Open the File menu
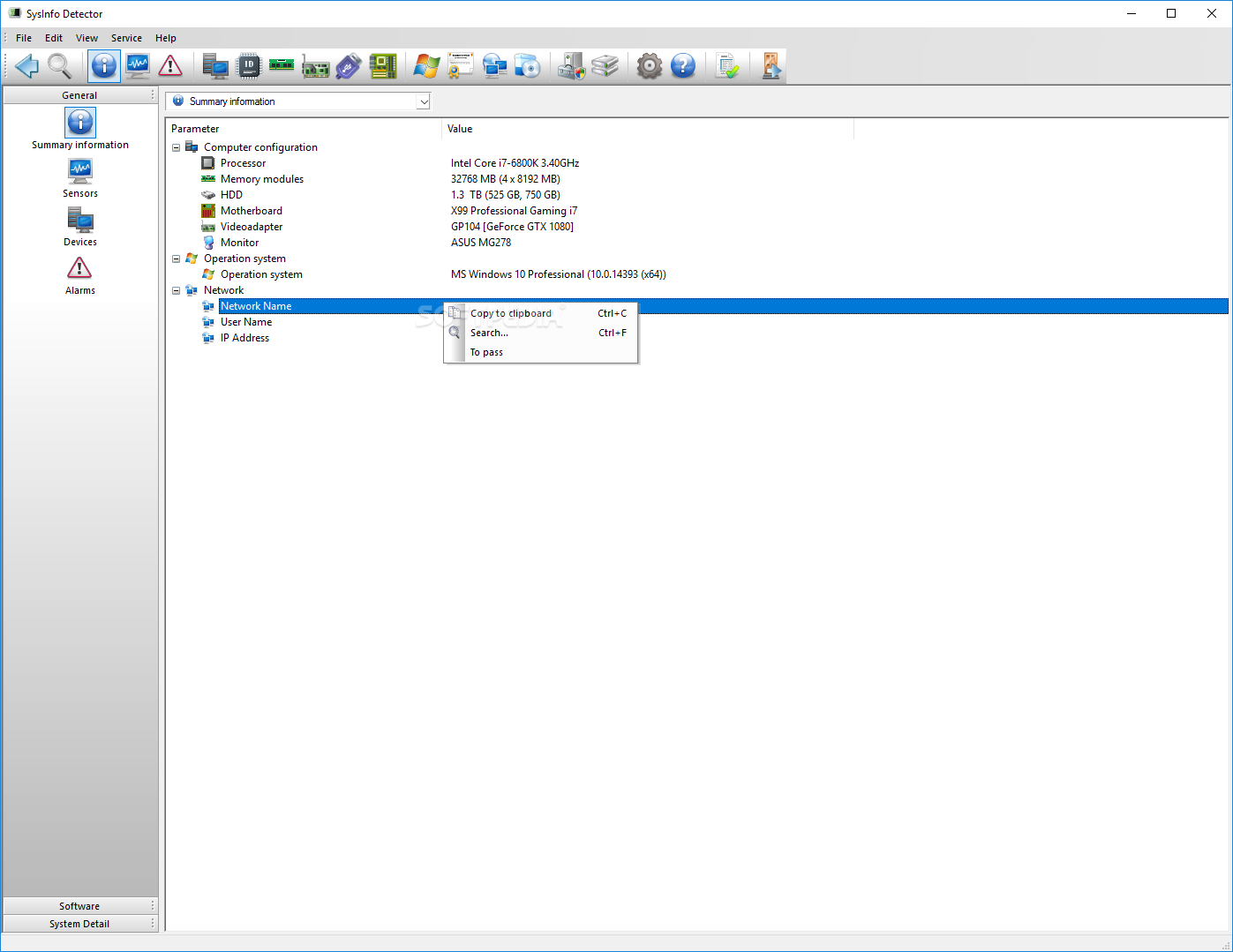Image resolution: width=1233 pixels, height=952 pixels. point(24,38)
